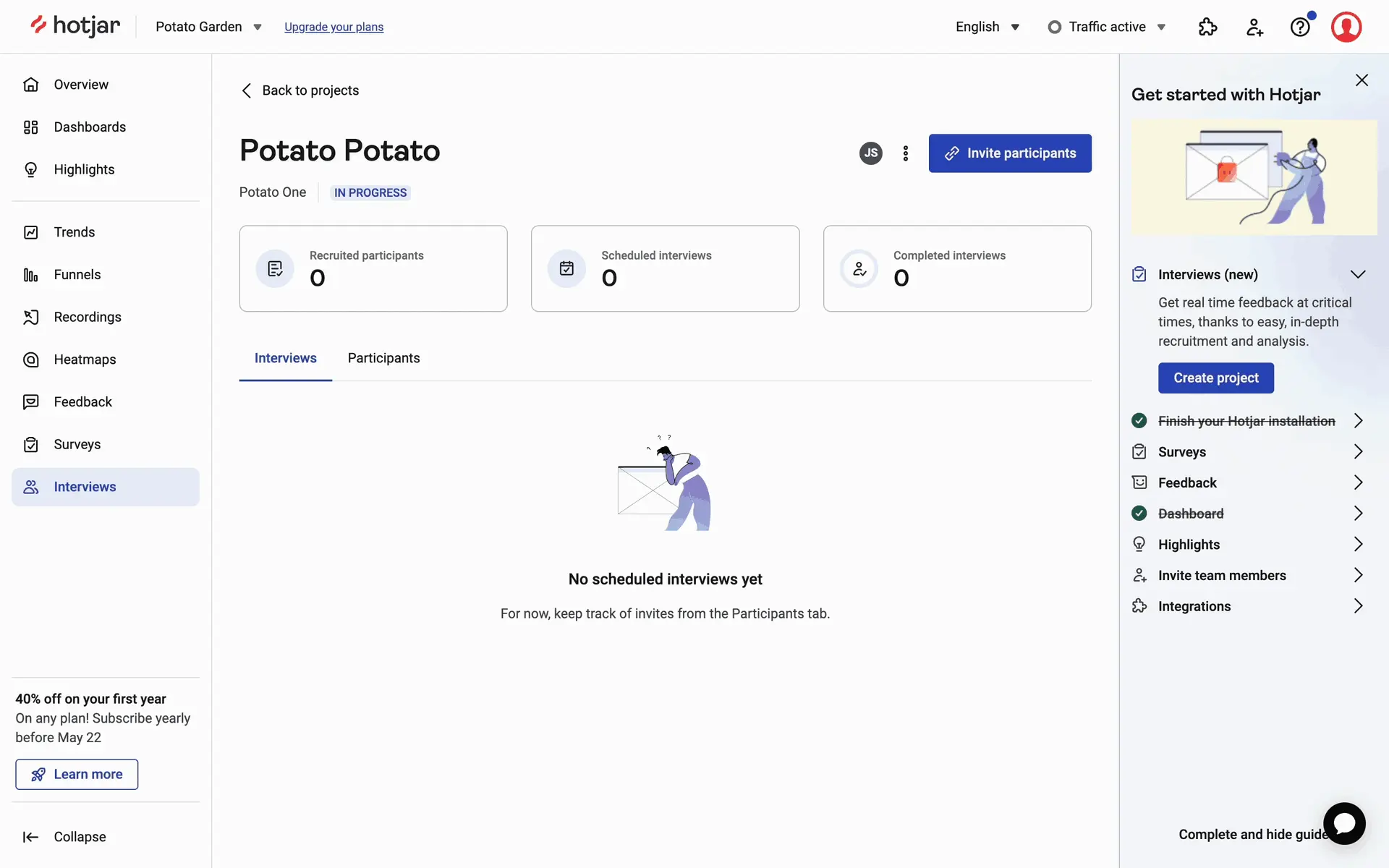1389x868 pixels.
Task: Click the invite team member header icon
Action: [x=1254, y=27]
